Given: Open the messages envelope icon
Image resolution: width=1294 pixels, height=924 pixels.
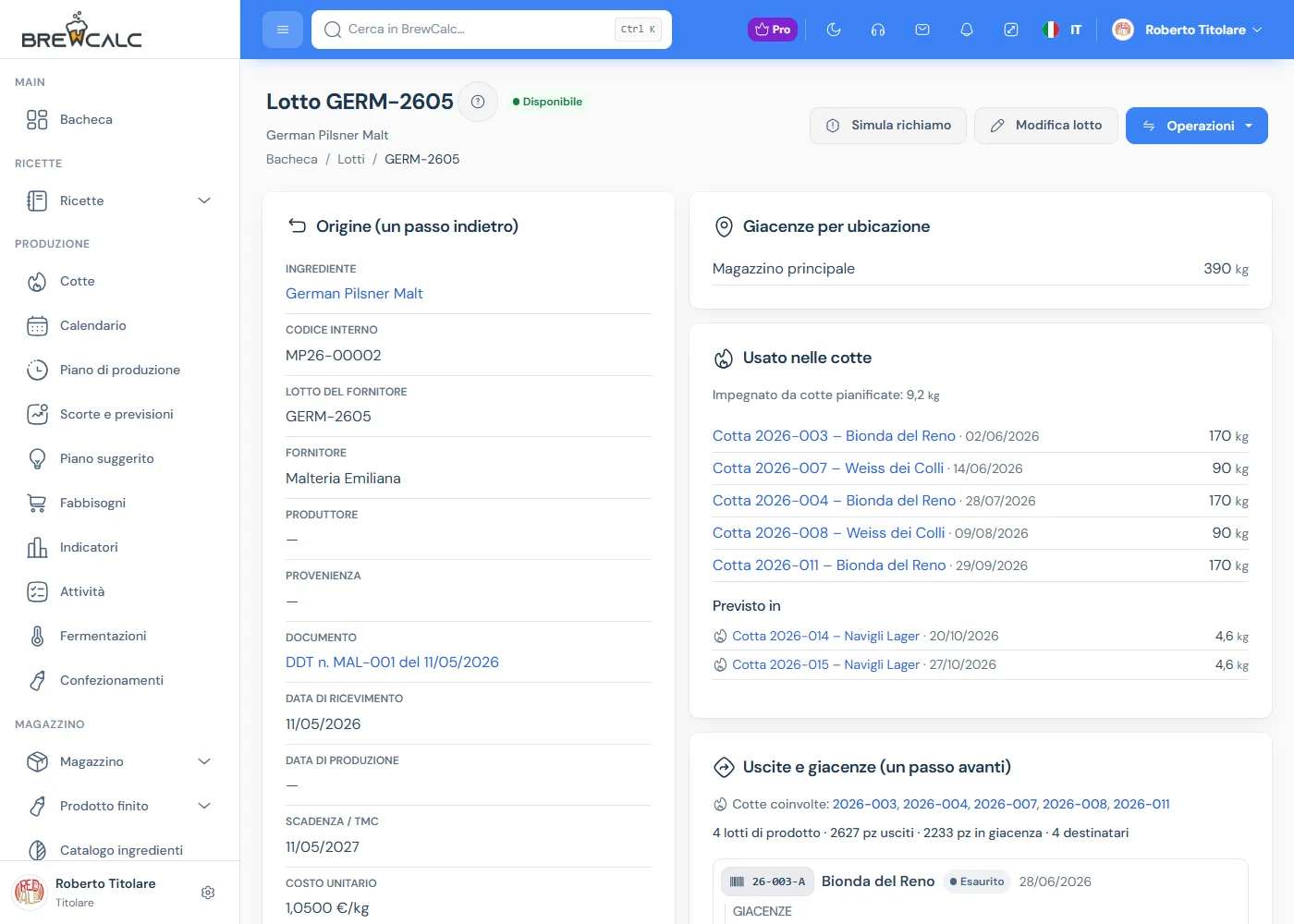Looking at the screenshot, I should coord(922,30).
